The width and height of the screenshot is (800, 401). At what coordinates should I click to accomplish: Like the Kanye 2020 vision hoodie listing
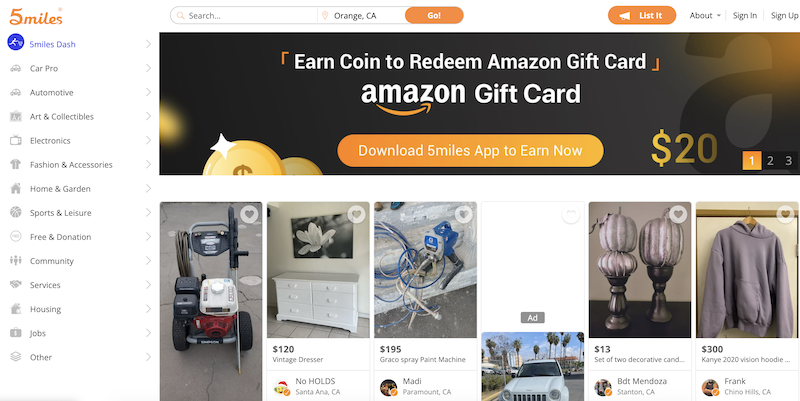(785, 215)
